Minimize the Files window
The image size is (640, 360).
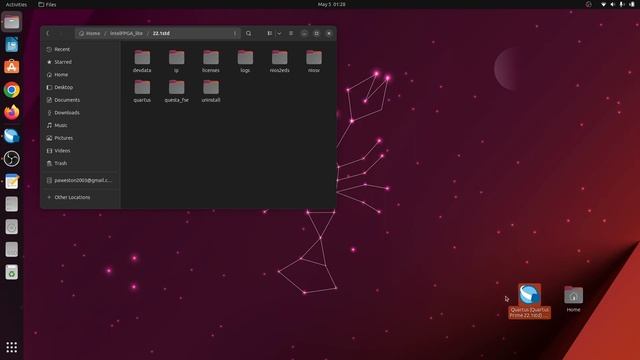tap(304, 33)
